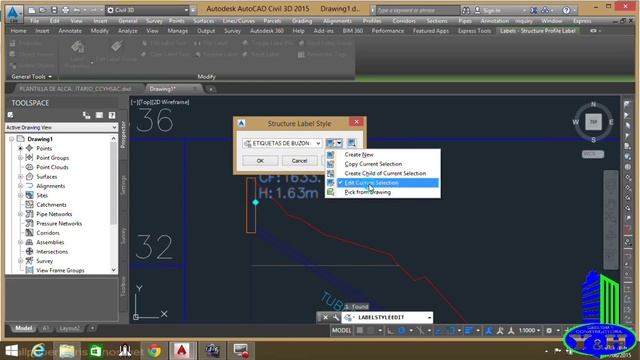Open the Alignments menu in menu bar

(x=337, y=21)
